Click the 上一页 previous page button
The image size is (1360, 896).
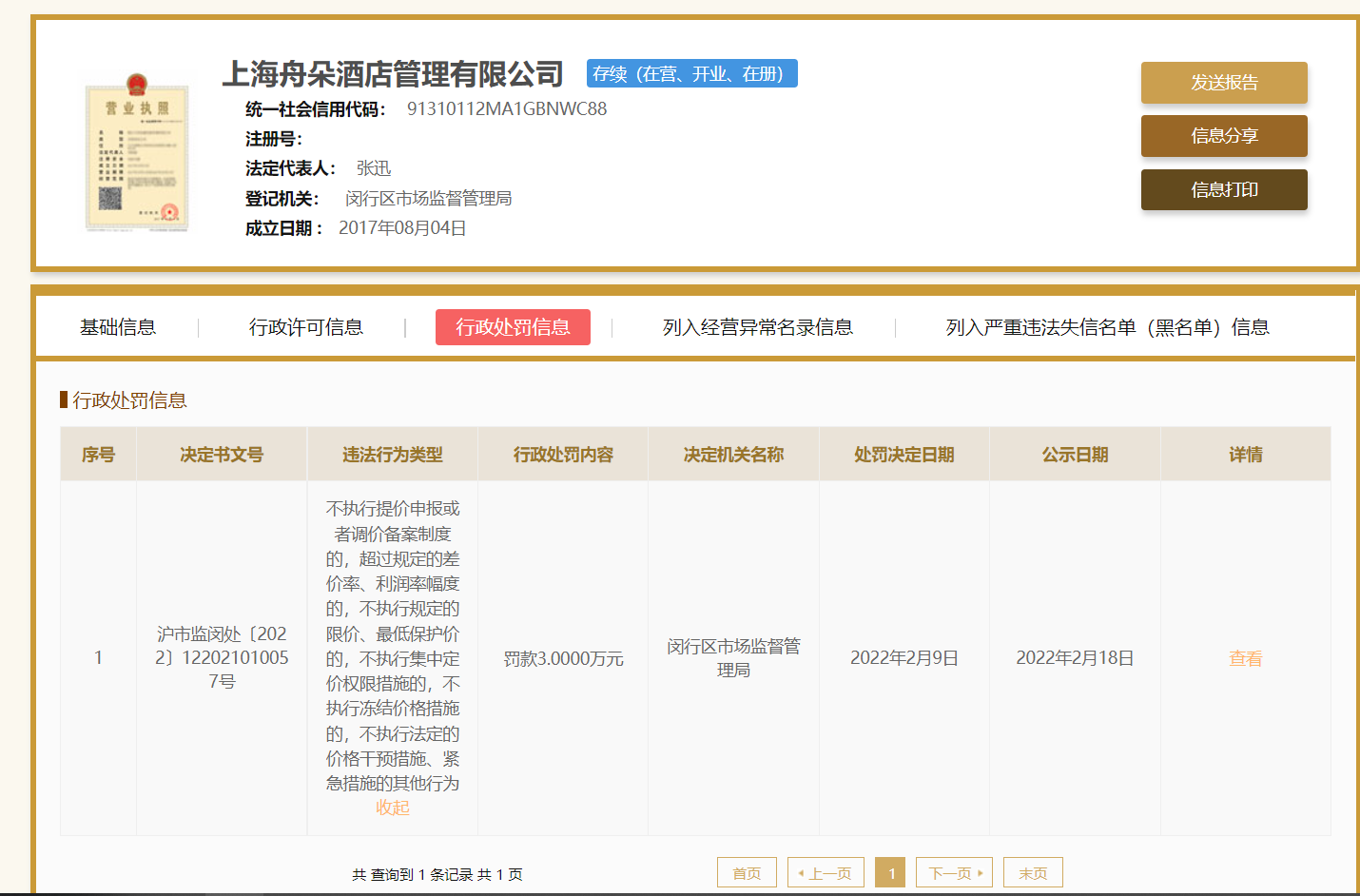tap(826, 873)
